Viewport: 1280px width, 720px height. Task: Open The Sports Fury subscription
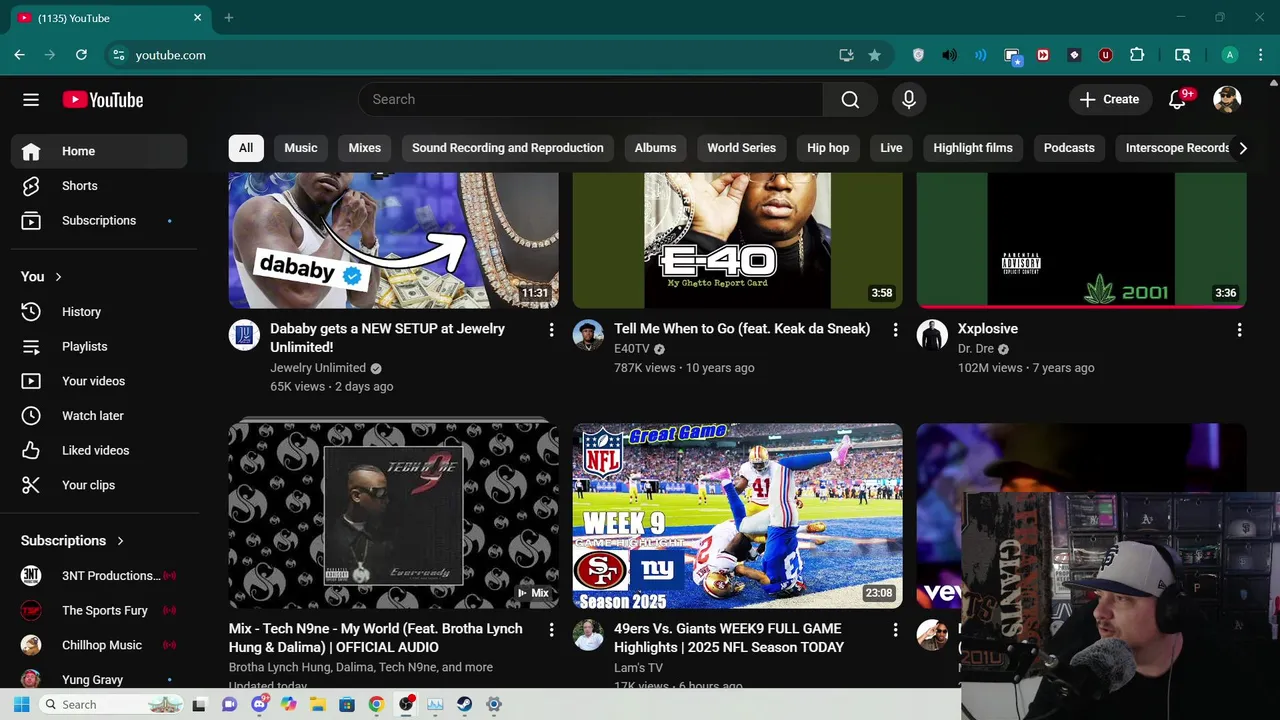(99, 611)
